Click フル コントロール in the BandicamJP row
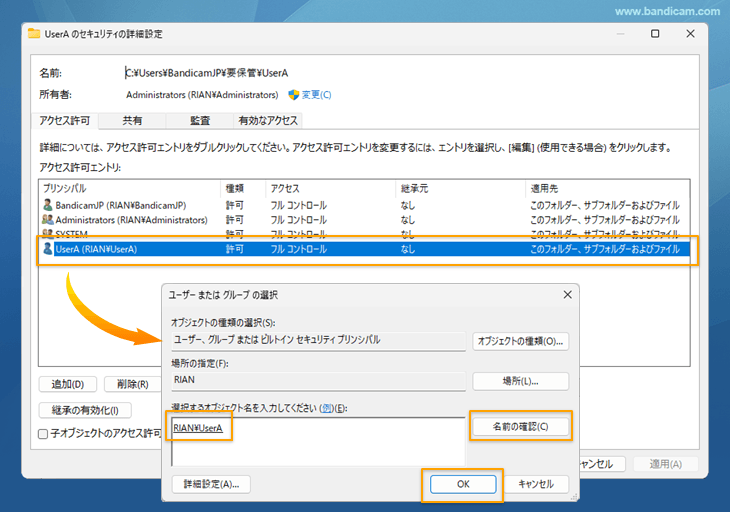 click(x=299, y=205)
